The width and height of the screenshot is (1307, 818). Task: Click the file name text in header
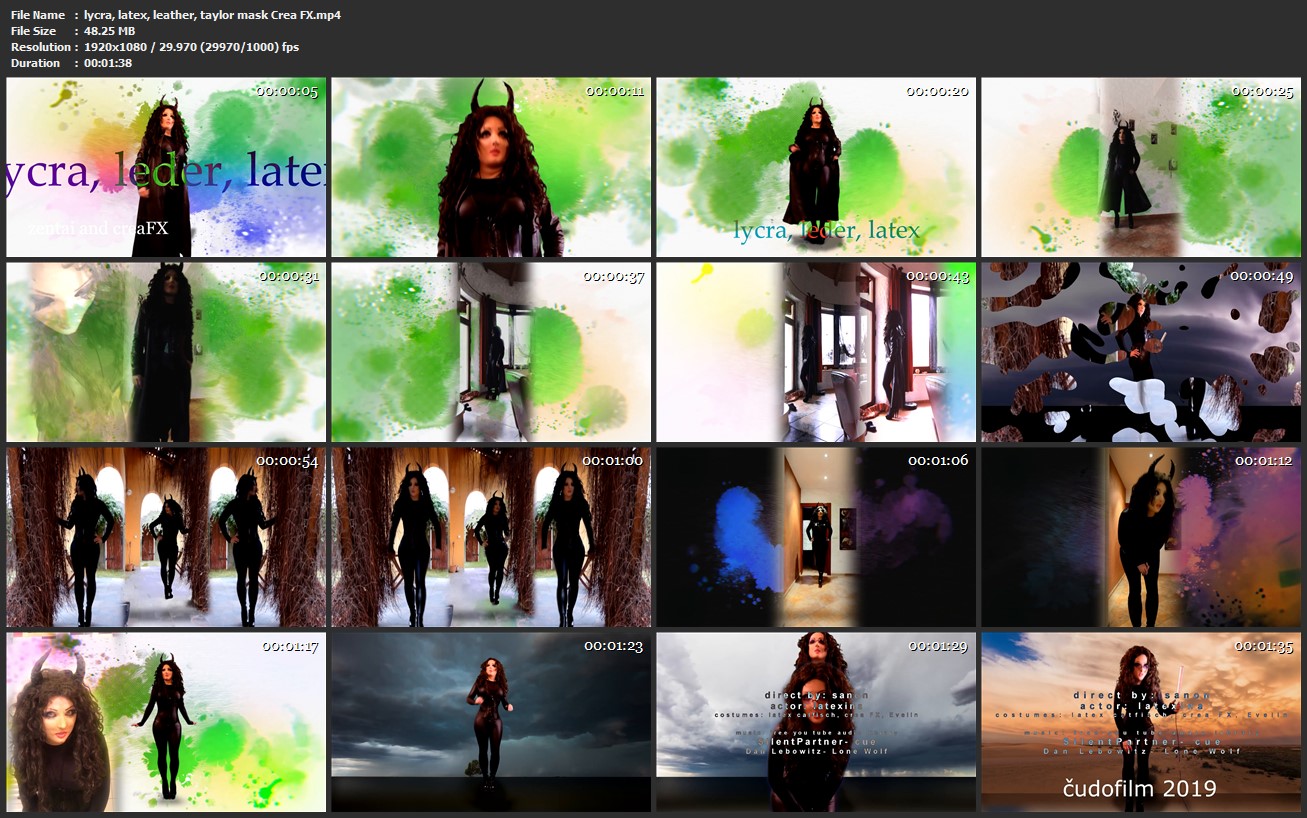point(212,15)
